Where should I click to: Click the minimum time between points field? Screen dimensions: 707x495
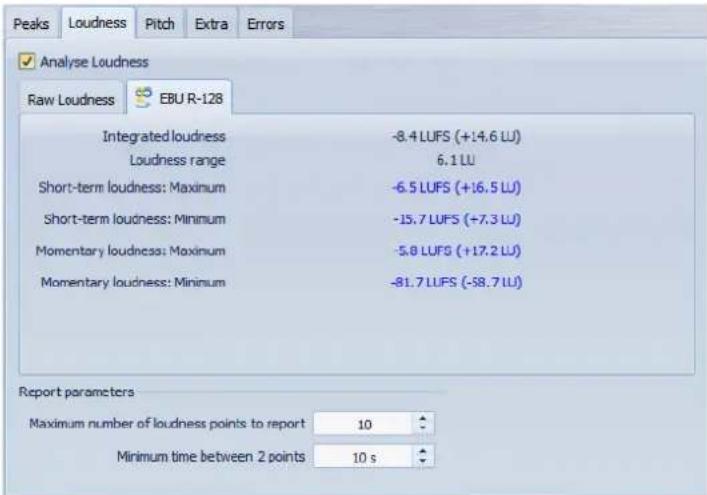(x=363, y=457)
